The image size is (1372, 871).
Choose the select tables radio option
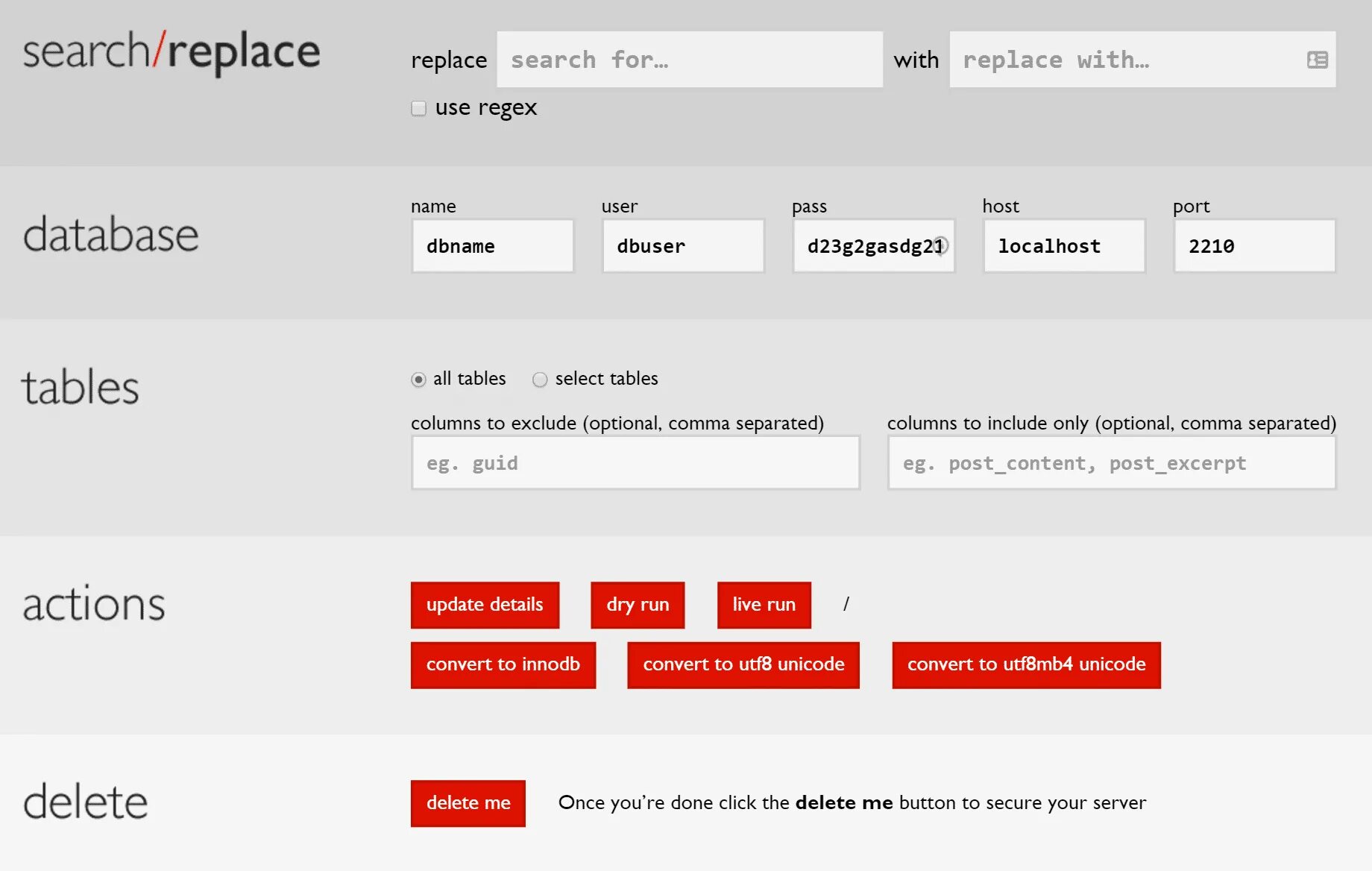click(540, 380)
